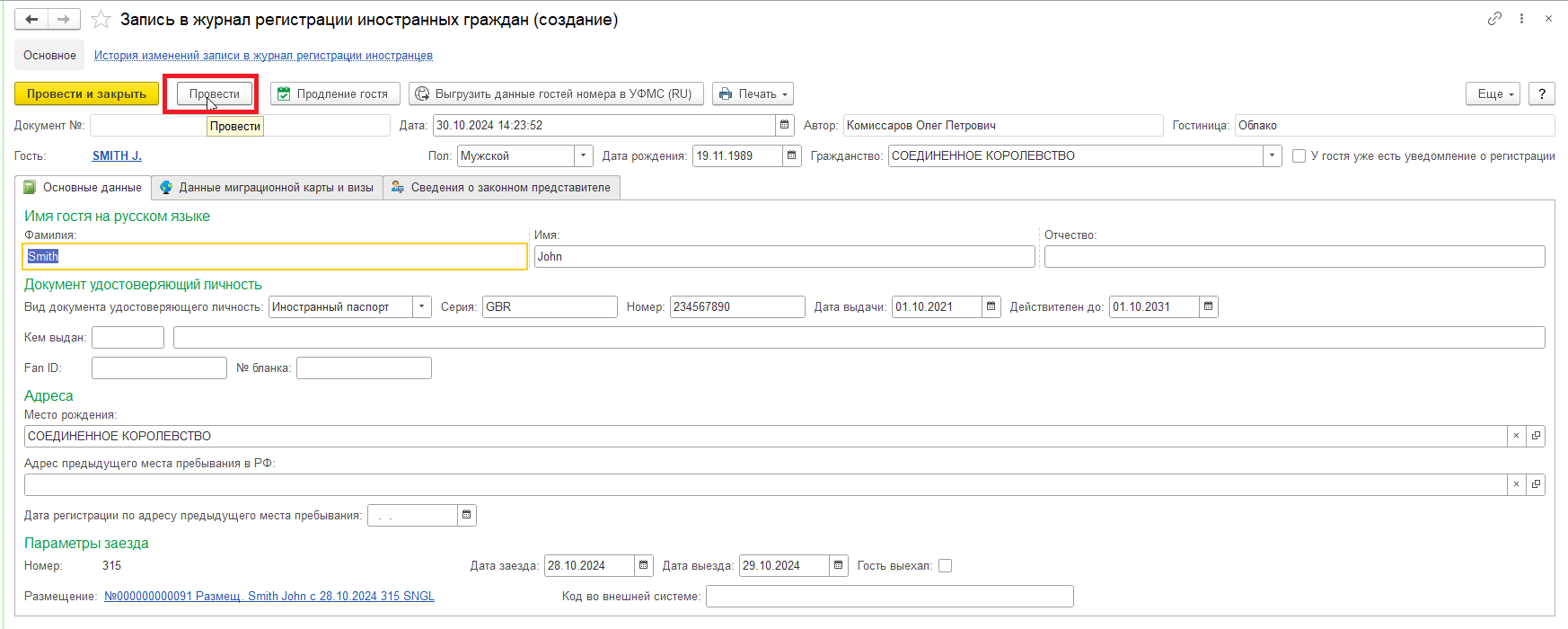Tick 'У гостя уже есть уведомление о регистрации'

pos(1299,155)
